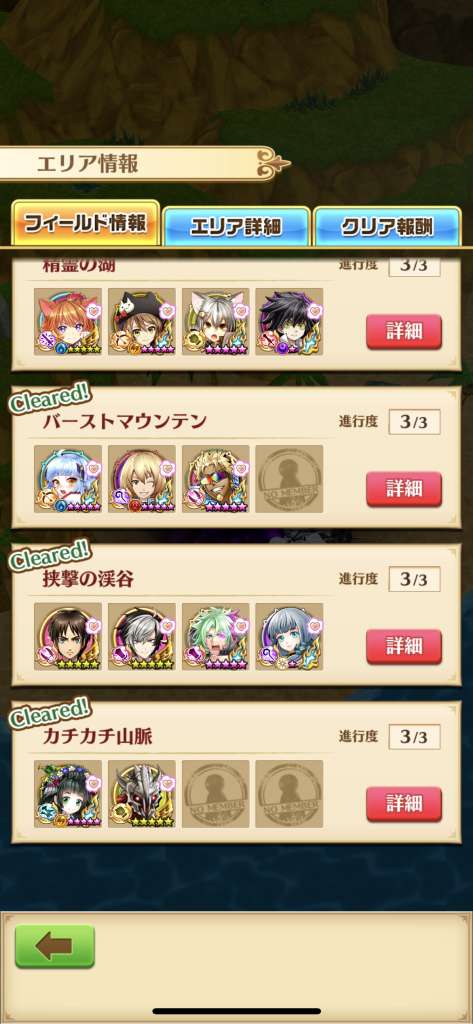The image size is (473, 1024).
Task: Open the クリア報酬 tab
Action: pyautogui.click(x=387, y=227)
